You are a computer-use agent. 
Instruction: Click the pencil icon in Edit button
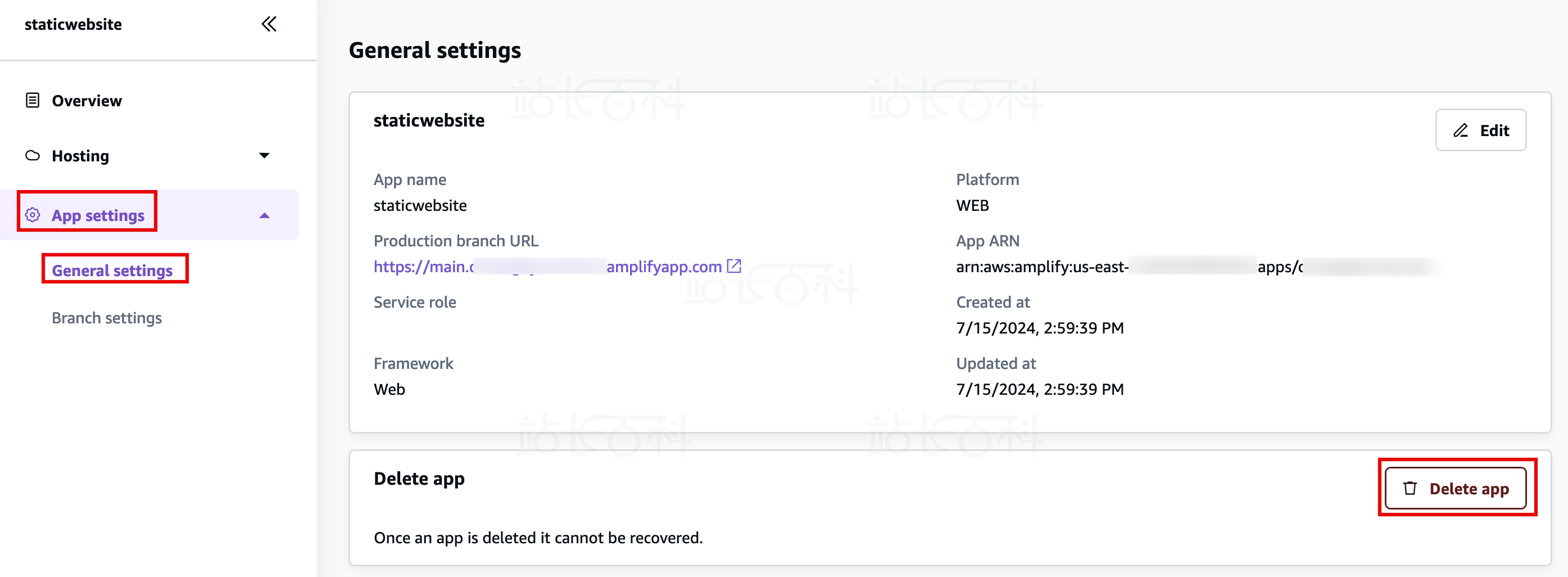tap(1460, 130)
